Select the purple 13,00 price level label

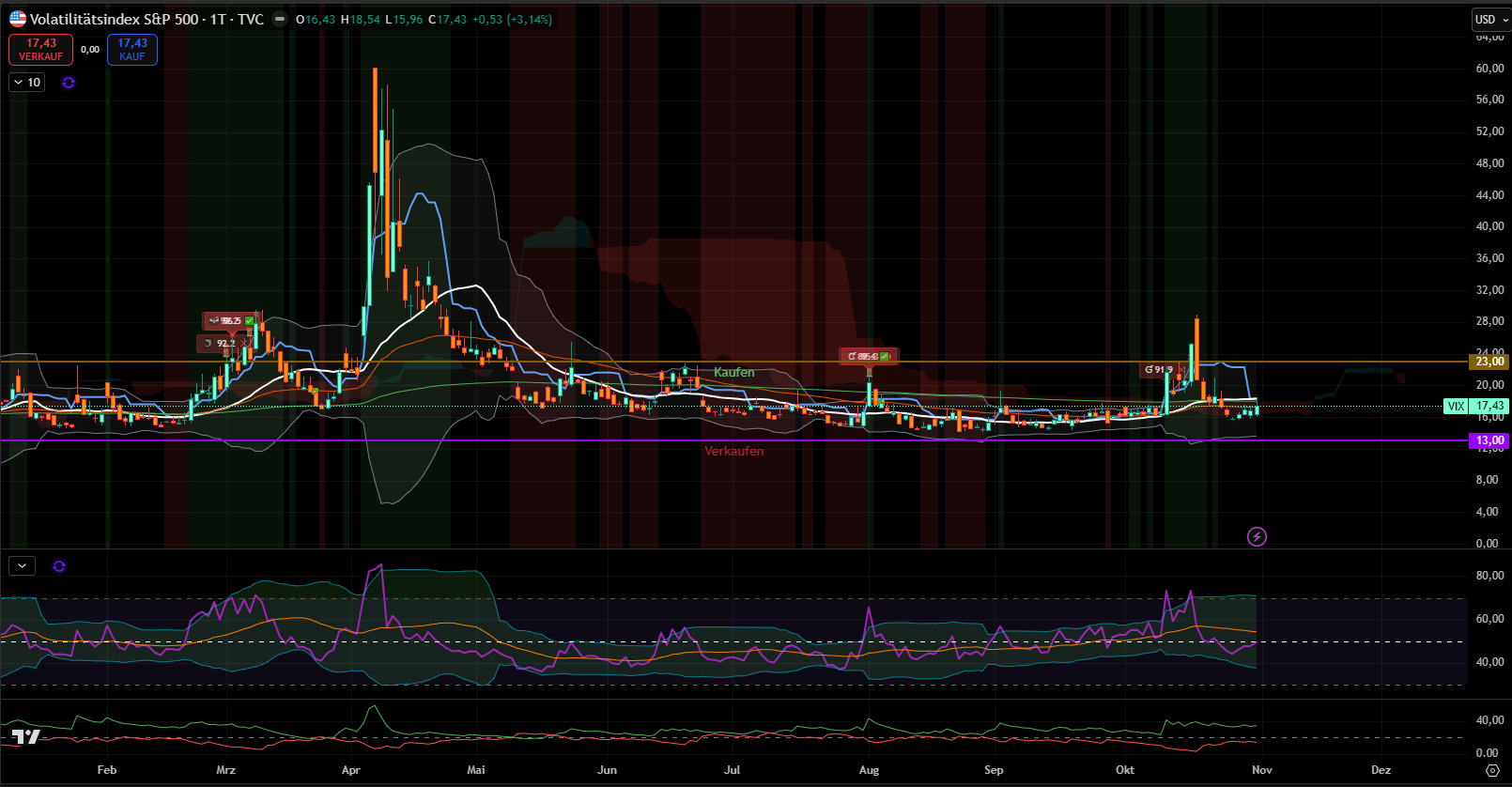[x=1489, y=440]
